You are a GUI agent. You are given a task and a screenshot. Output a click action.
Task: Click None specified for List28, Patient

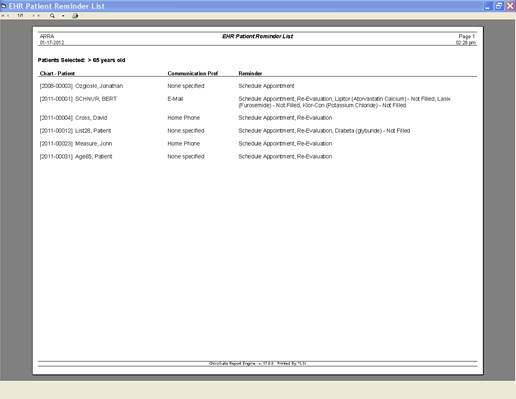(x=186, y=131)
